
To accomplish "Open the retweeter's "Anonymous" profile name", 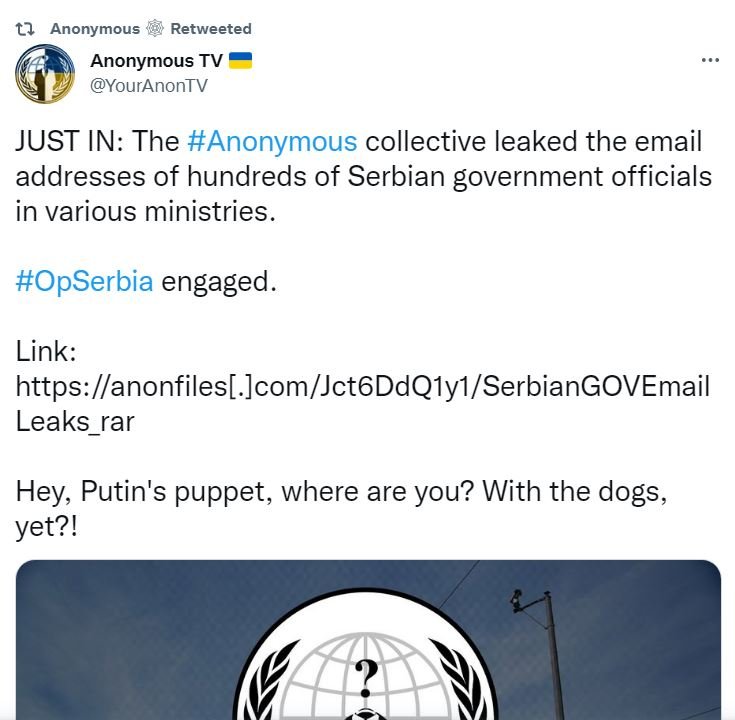I will (95, 28).
